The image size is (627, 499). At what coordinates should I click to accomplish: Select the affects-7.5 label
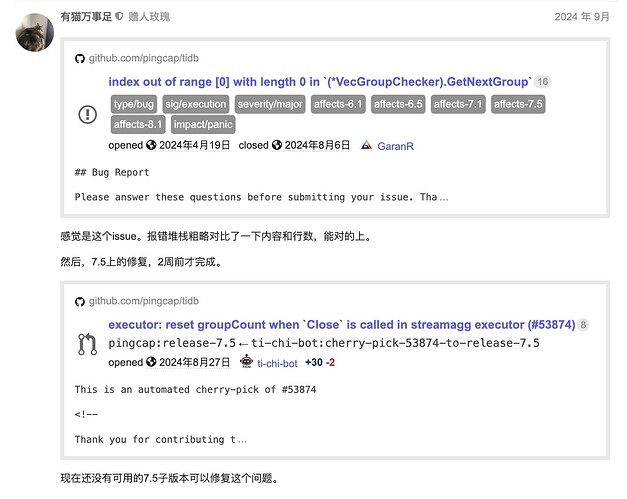[x=518, y=104]
